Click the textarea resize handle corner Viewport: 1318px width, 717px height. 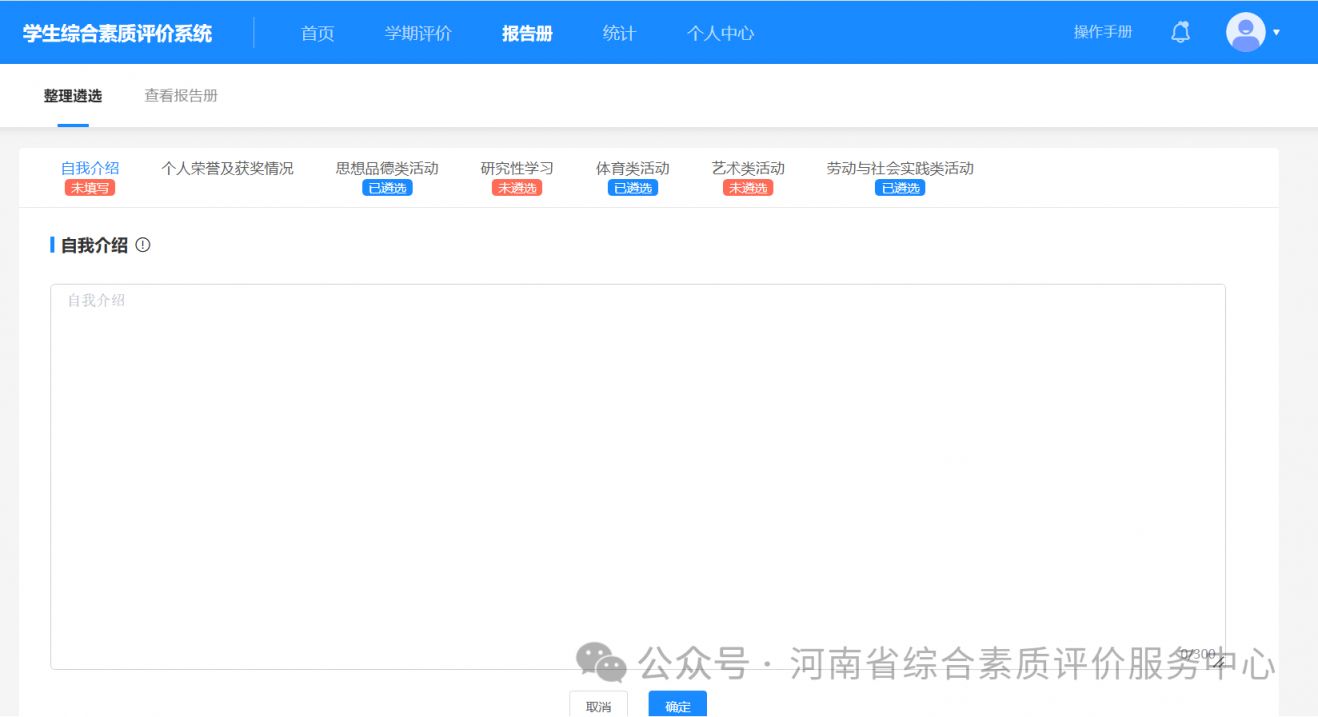click(1218, 661)
